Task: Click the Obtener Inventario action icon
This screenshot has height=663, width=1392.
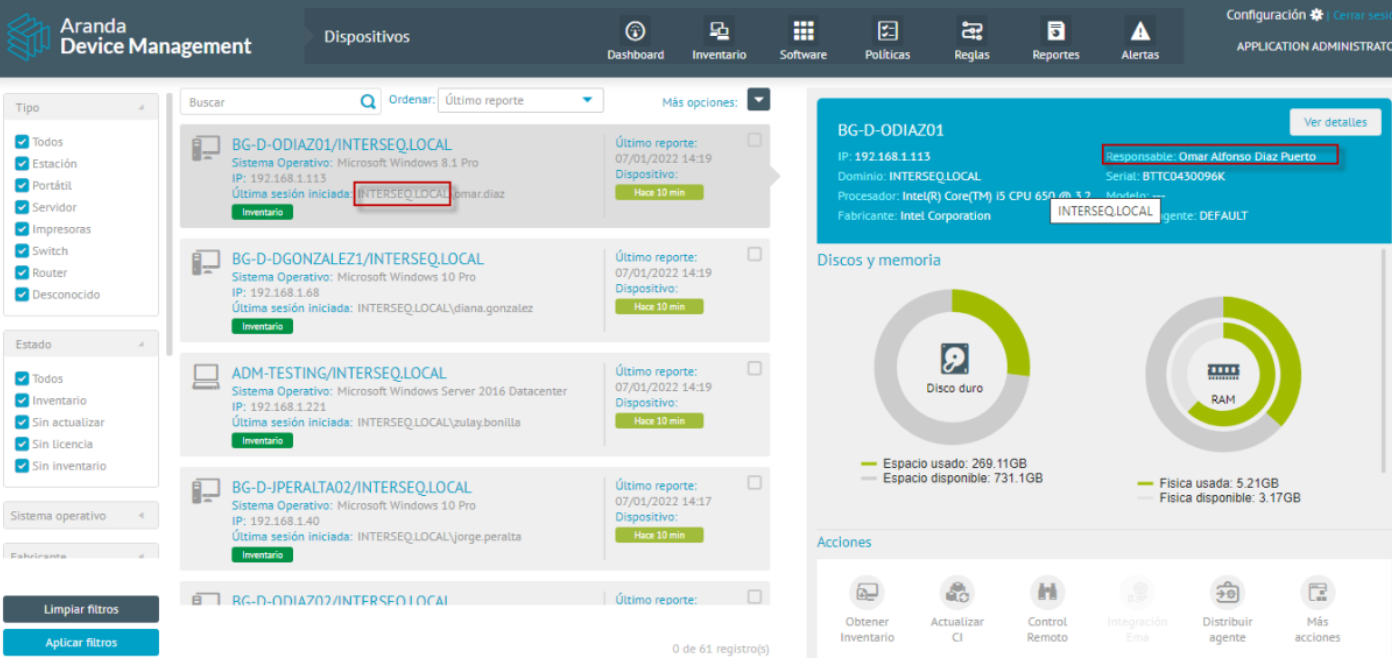Action: [x=867, y=592]
